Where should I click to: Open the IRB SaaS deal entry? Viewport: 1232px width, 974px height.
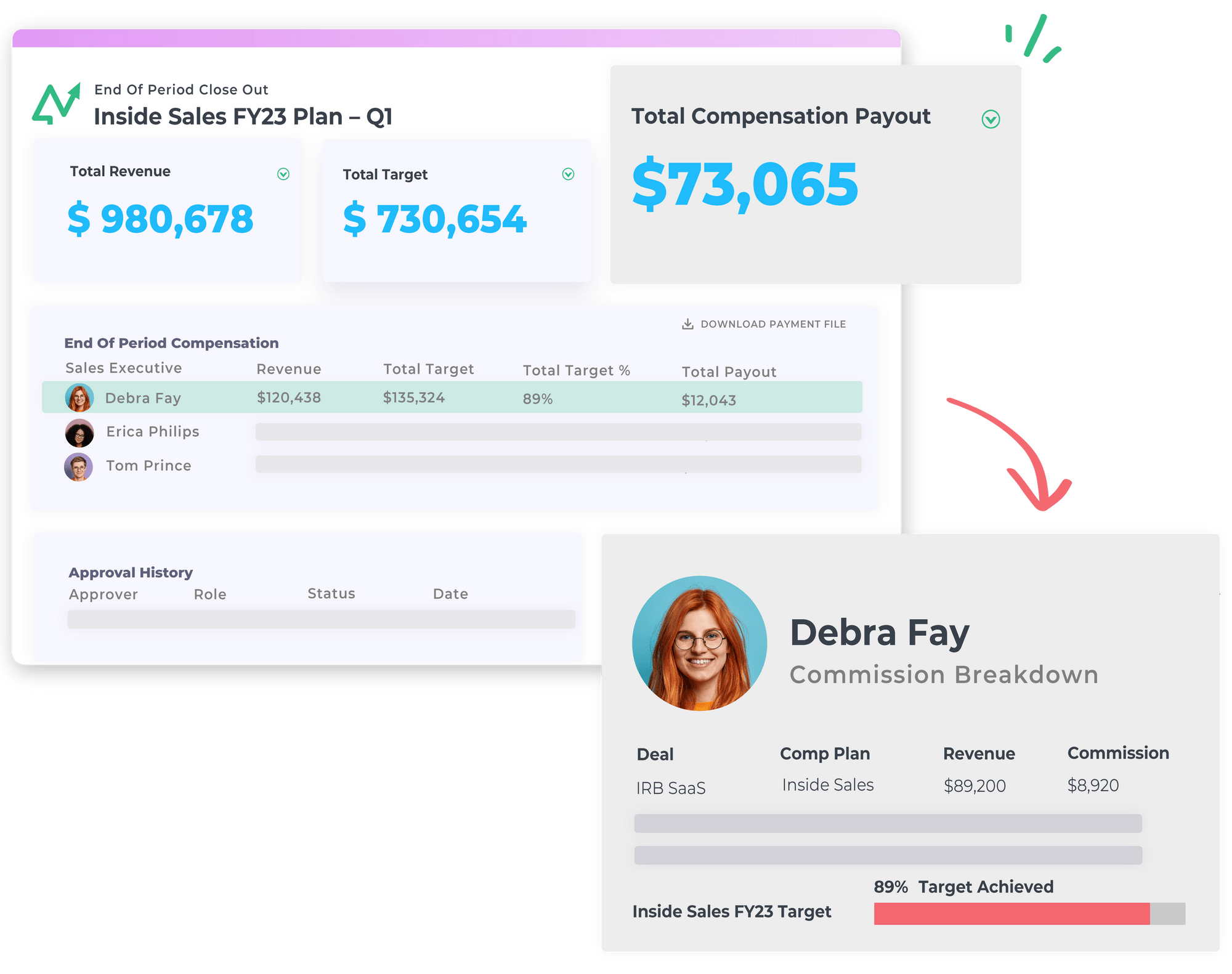[671, 787]
